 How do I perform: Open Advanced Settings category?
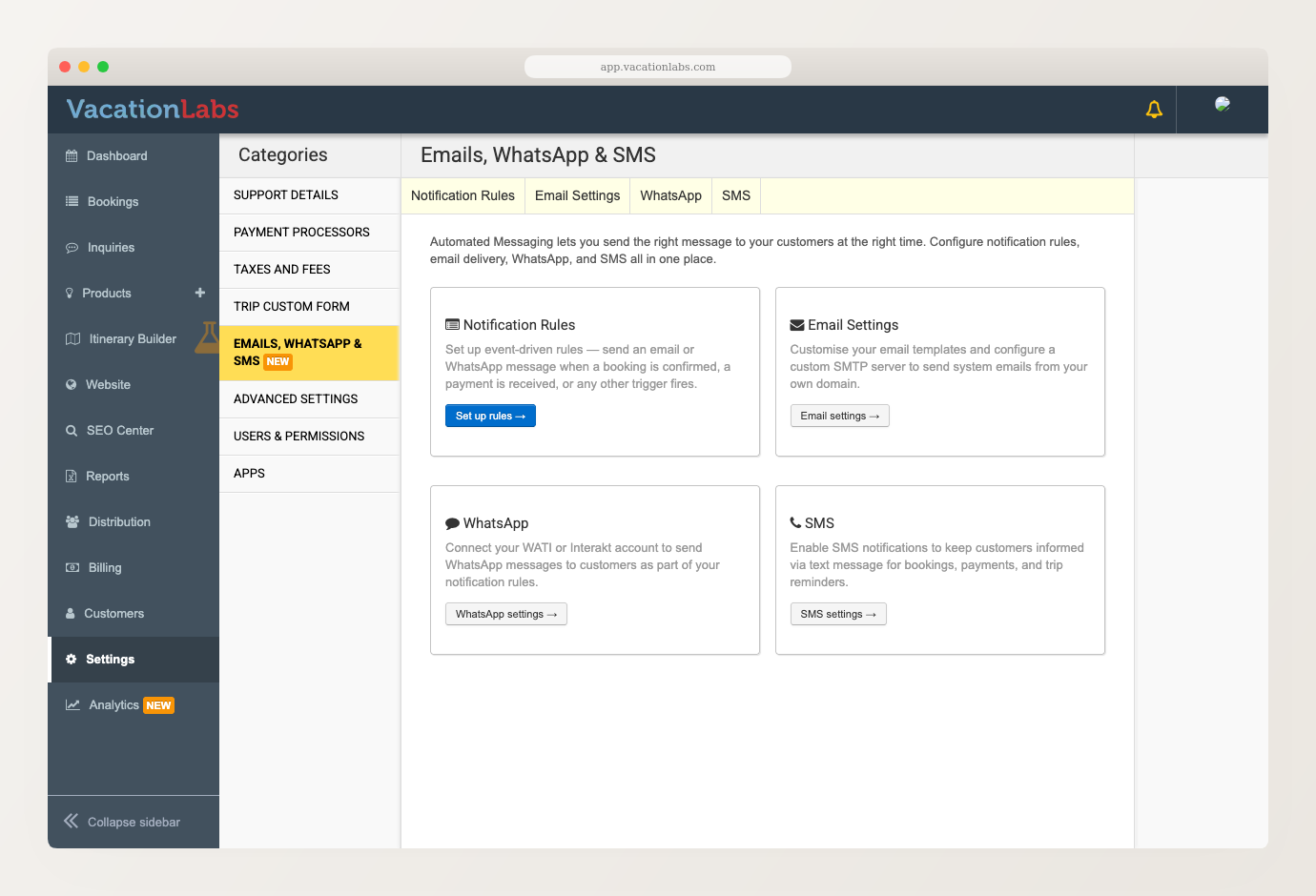click(x=309, y=399)
